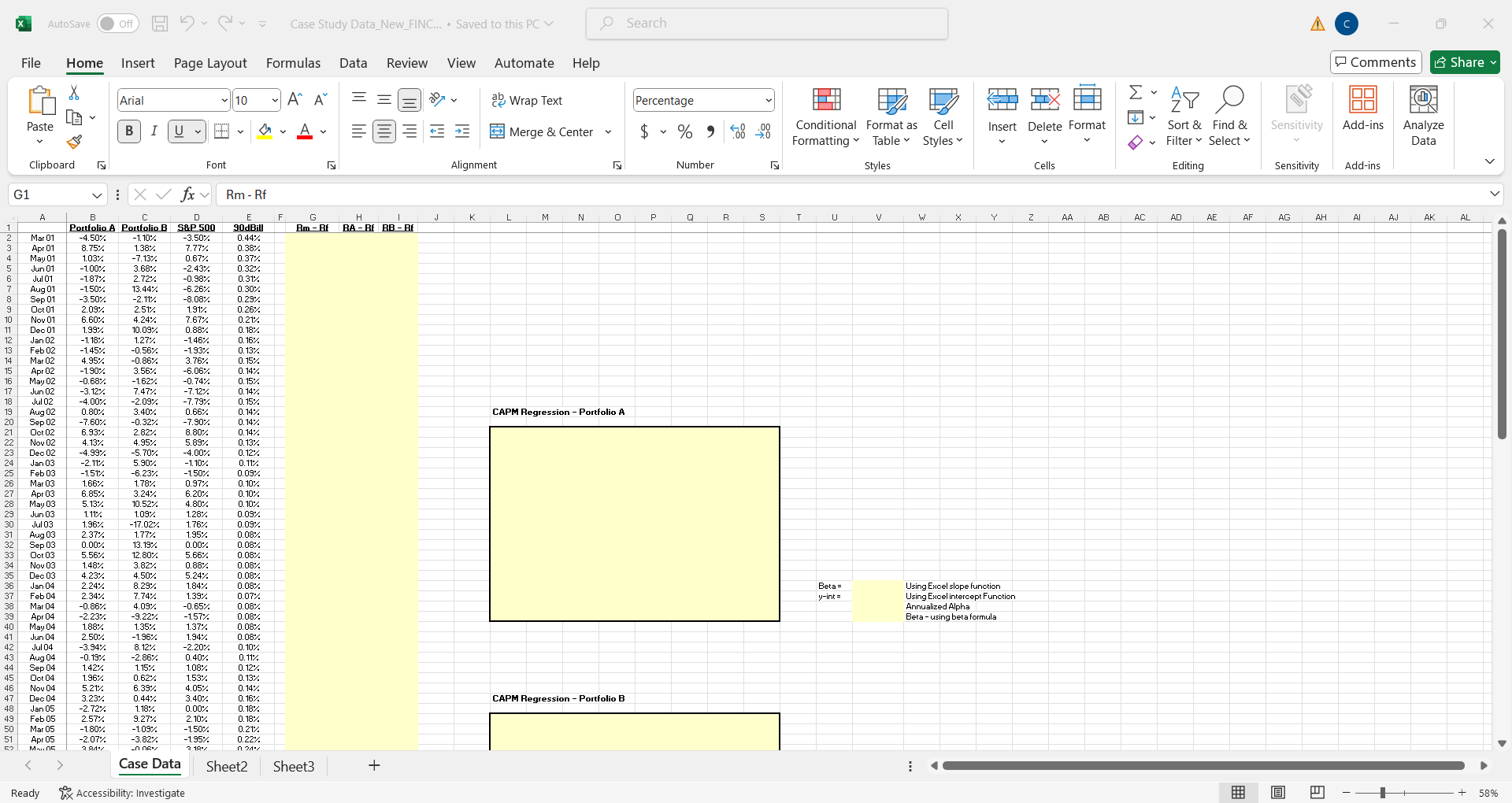
Task: Click the Percent Style icon
Action: [x=684, y=131]
